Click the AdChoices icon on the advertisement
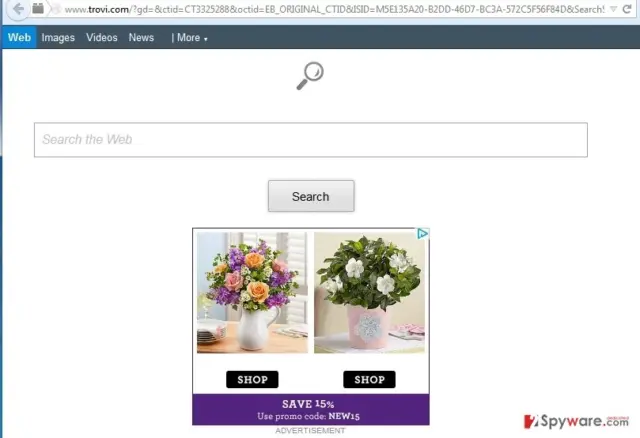 422,233
